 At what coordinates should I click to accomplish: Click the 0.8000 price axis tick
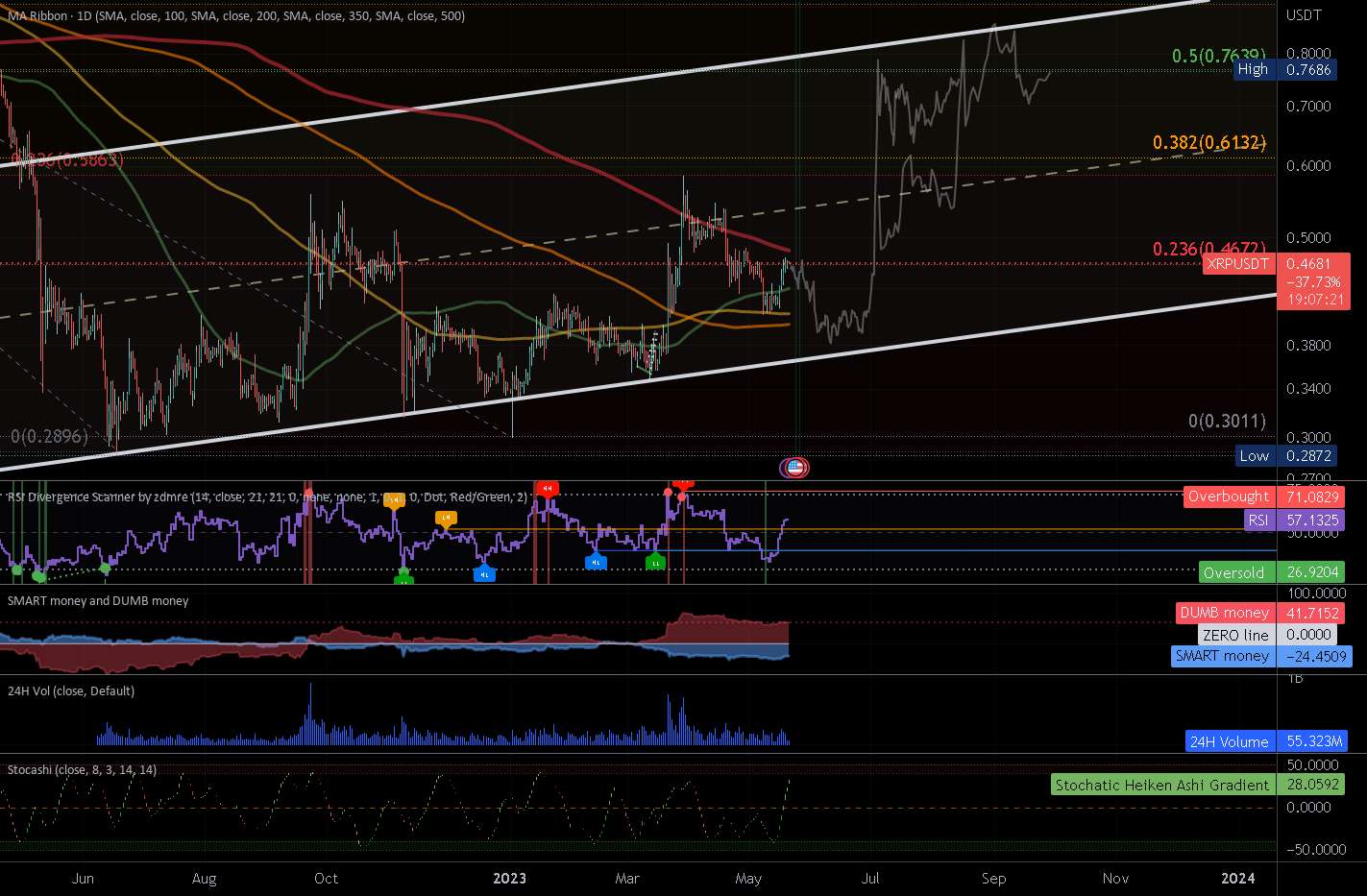(x=1308, y=54)
